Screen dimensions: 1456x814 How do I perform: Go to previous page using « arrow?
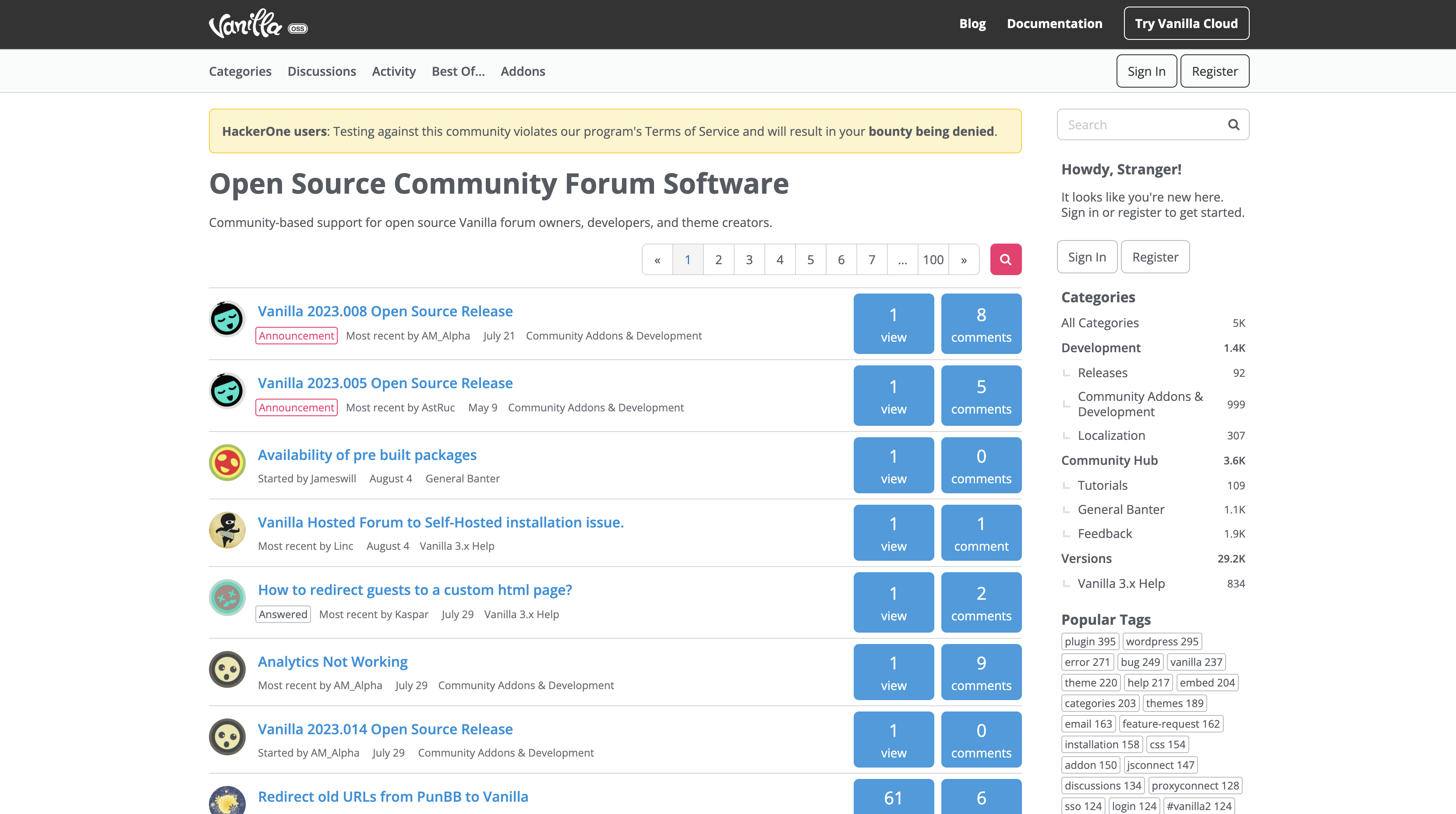657,260
